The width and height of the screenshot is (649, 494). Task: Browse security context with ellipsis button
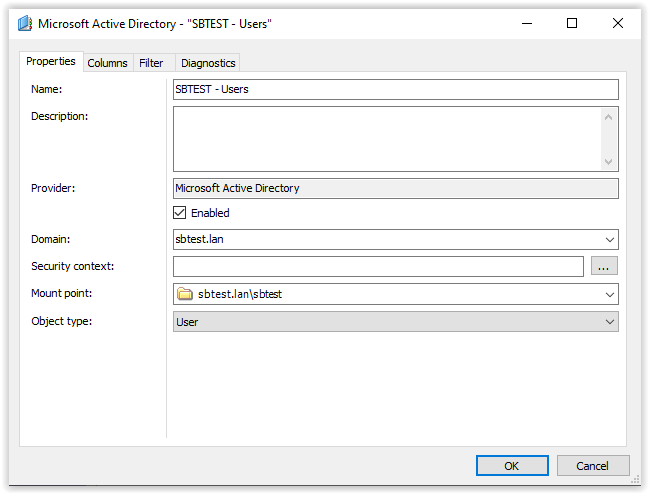coord(604,266)
